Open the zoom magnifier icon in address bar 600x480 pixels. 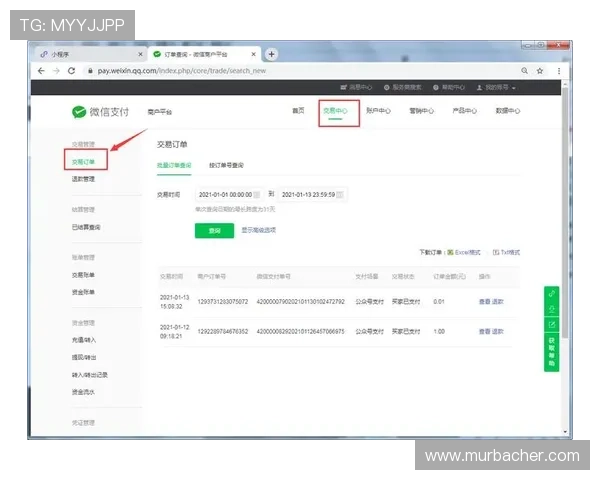pos(524,71)
